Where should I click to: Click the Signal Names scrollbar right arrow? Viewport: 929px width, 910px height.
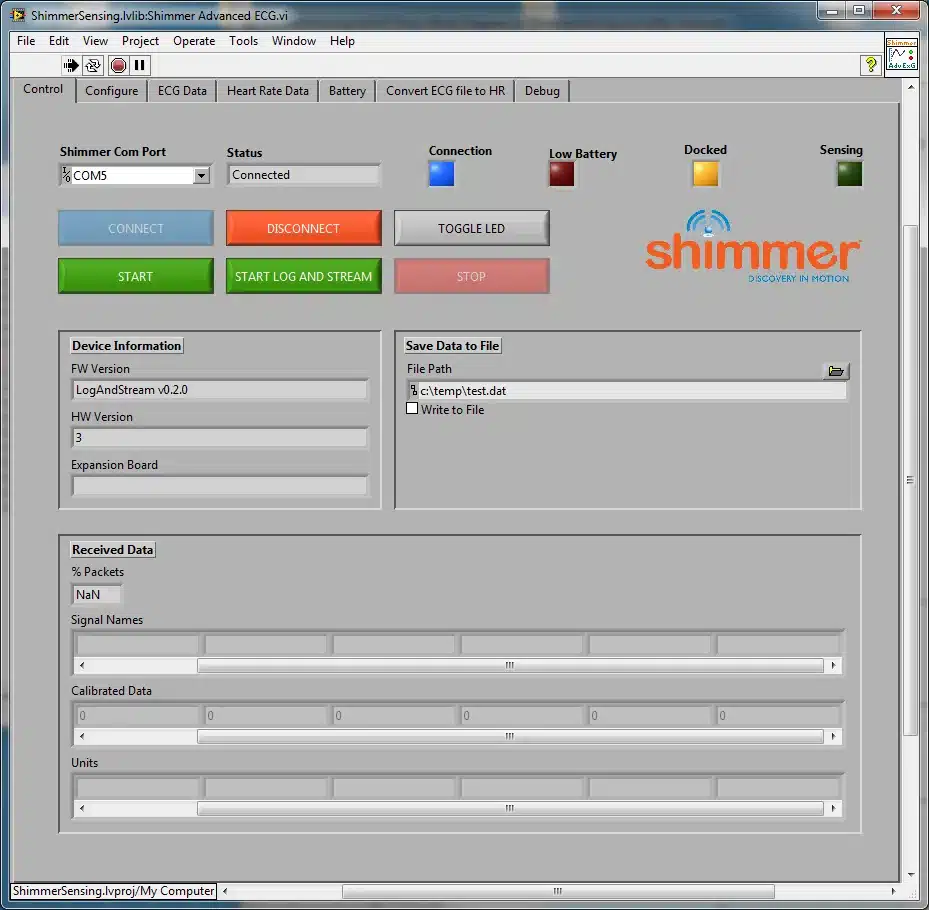coord(834,665)
